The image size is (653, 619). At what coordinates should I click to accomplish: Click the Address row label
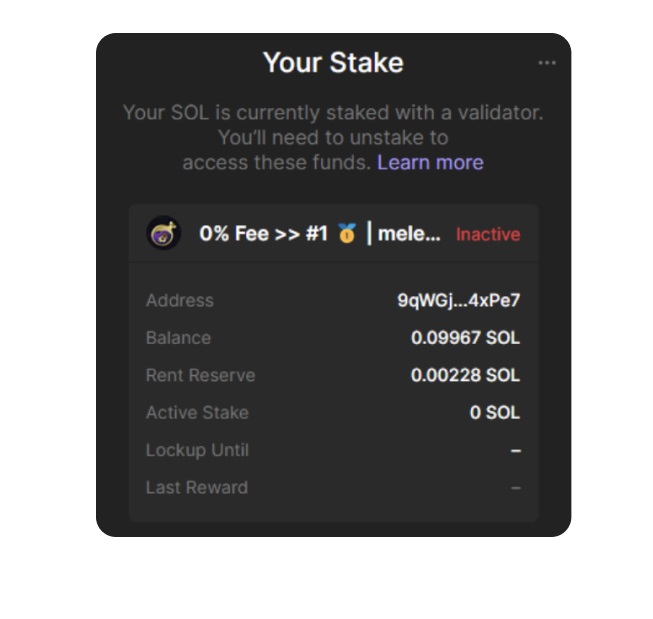pos(180,300)
